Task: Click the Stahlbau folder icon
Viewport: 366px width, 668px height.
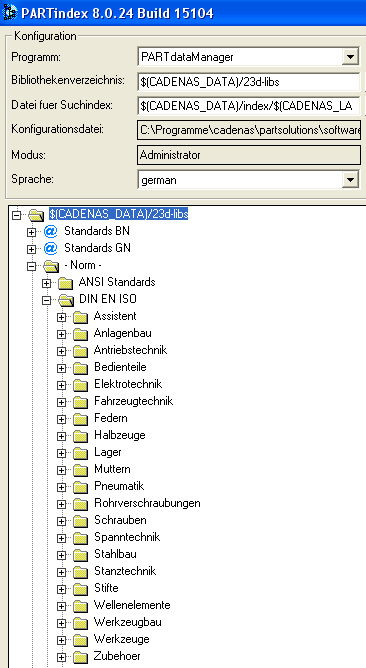Action: (x=80, y=556)
